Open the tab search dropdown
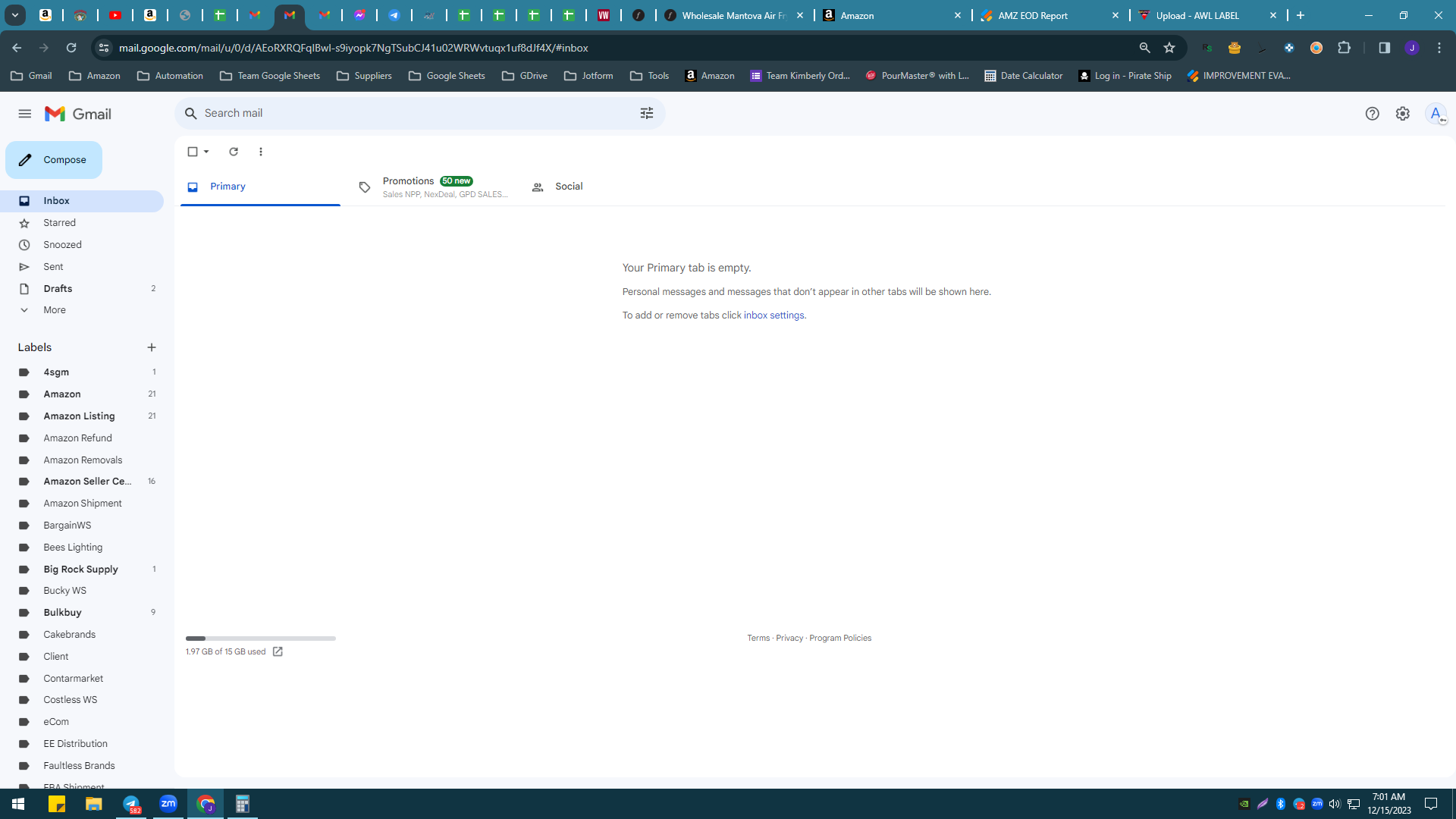 coord(14,15)
